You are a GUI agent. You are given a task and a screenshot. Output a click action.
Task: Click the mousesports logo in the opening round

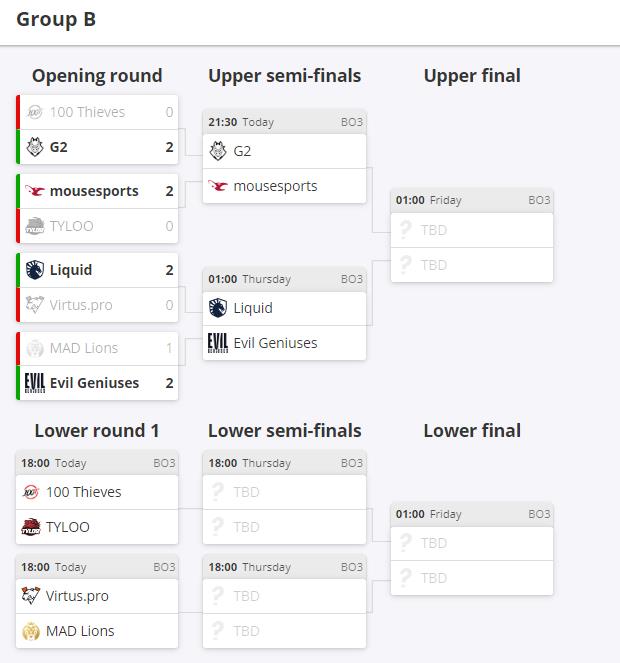point(35,191)
